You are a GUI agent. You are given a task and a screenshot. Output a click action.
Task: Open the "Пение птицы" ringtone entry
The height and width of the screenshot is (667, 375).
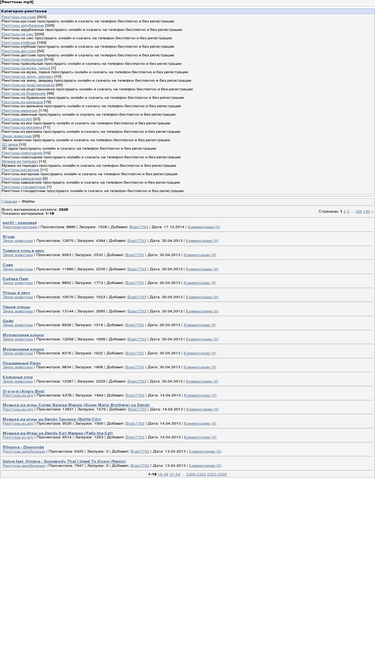tap(17, 307)
